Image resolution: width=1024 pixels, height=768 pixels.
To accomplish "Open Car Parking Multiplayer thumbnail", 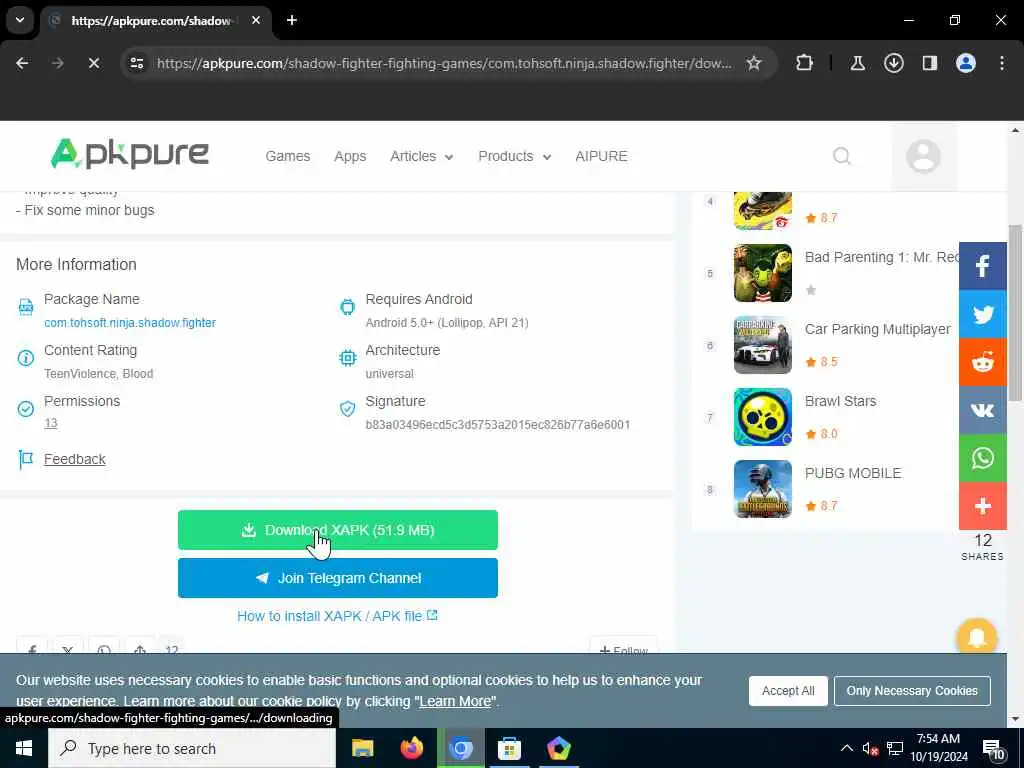I will pyautogui.click(x=762, y=345).
